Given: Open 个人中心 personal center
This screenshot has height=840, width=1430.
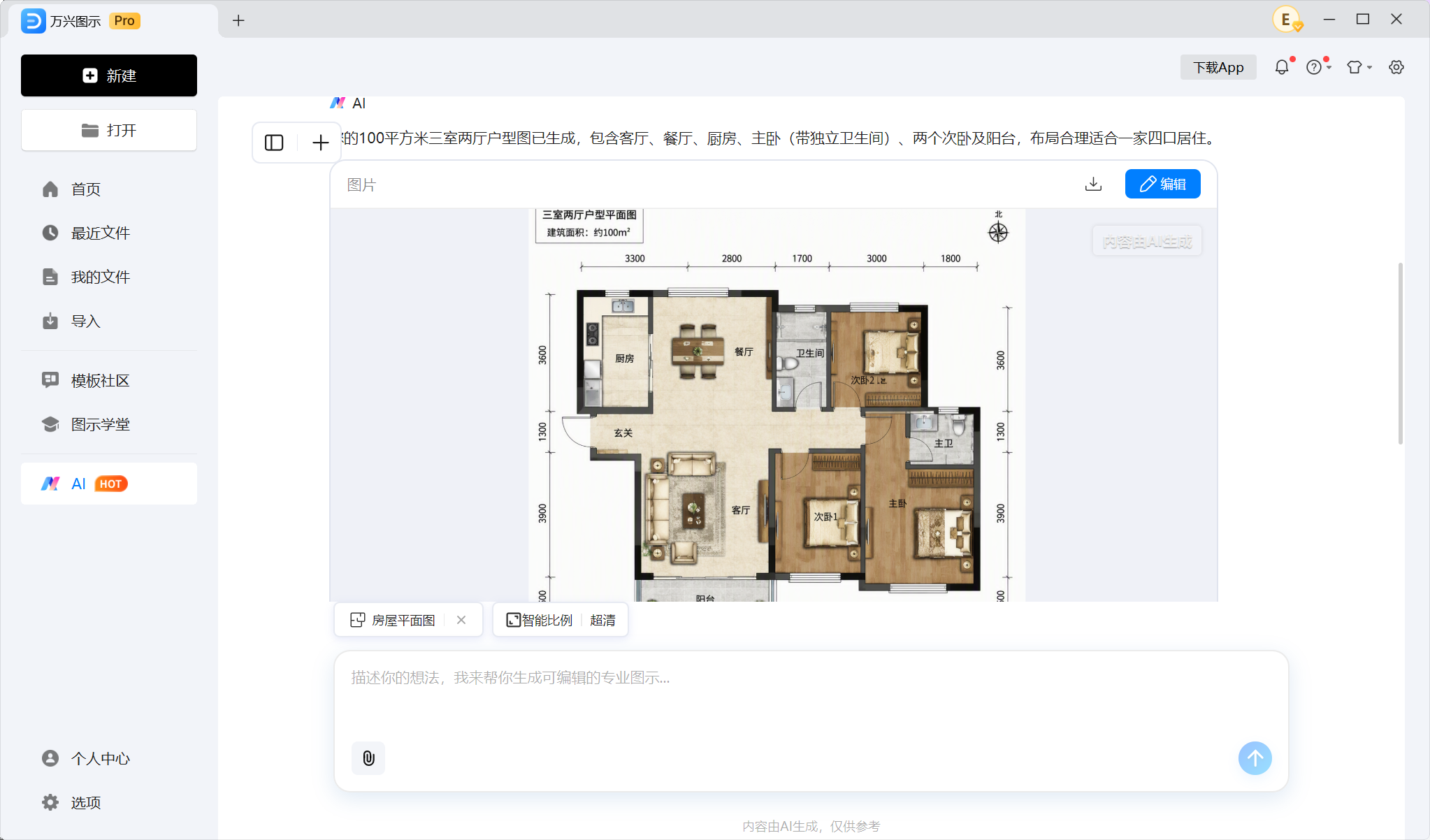Looking at the screenshot, I should 109,758.
